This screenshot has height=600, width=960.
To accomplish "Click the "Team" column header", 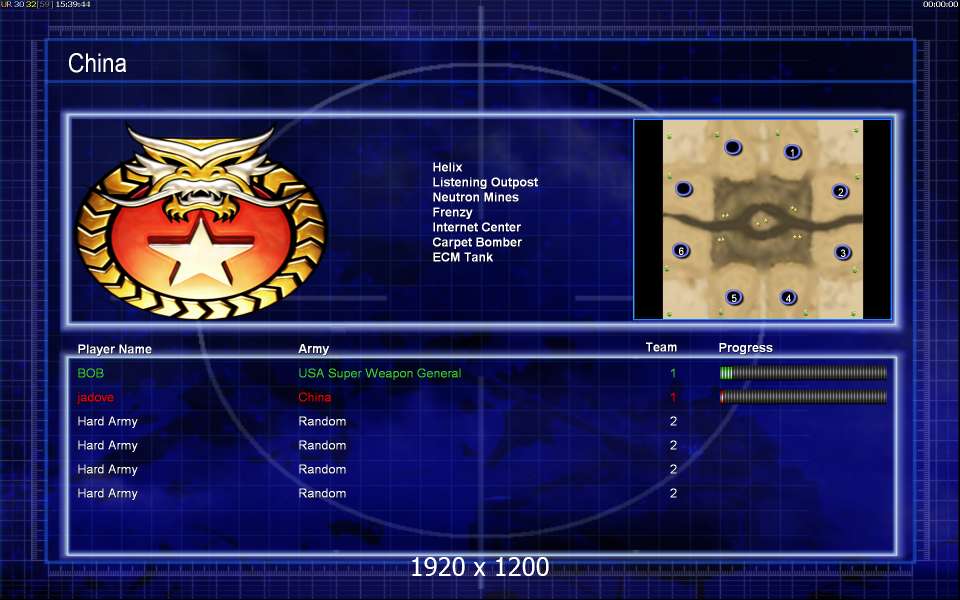I will pos(661,347).
